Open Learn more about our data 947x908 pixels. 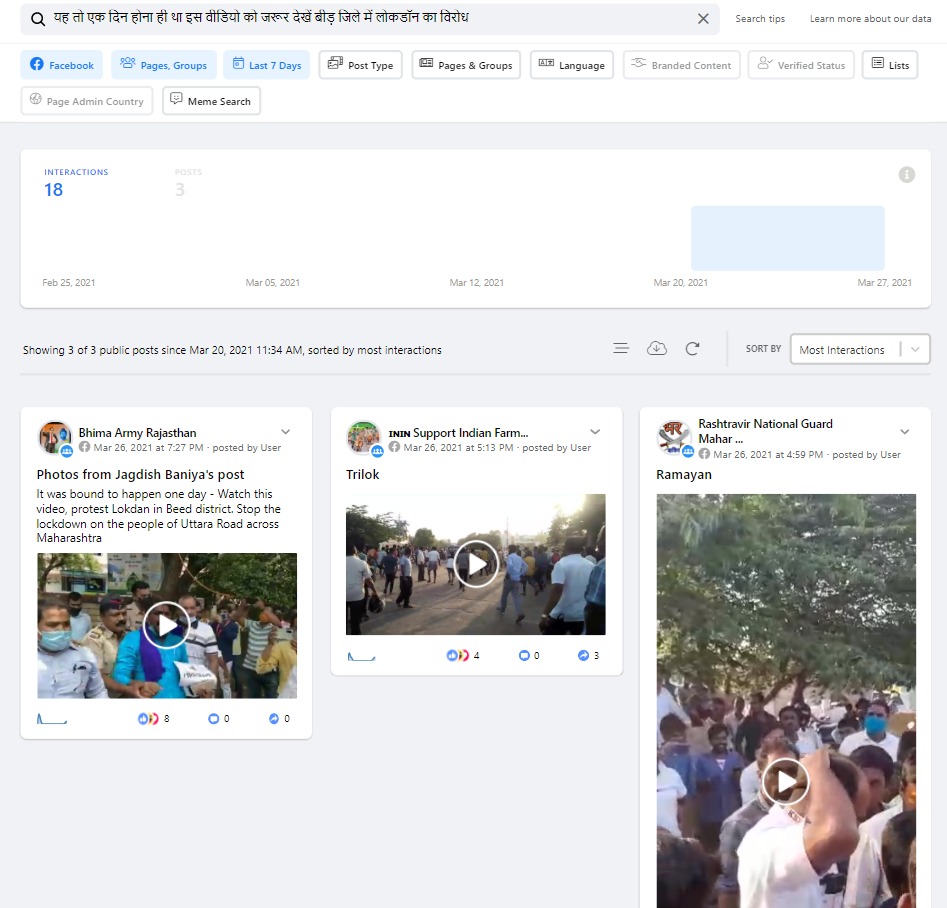(871, 19)
